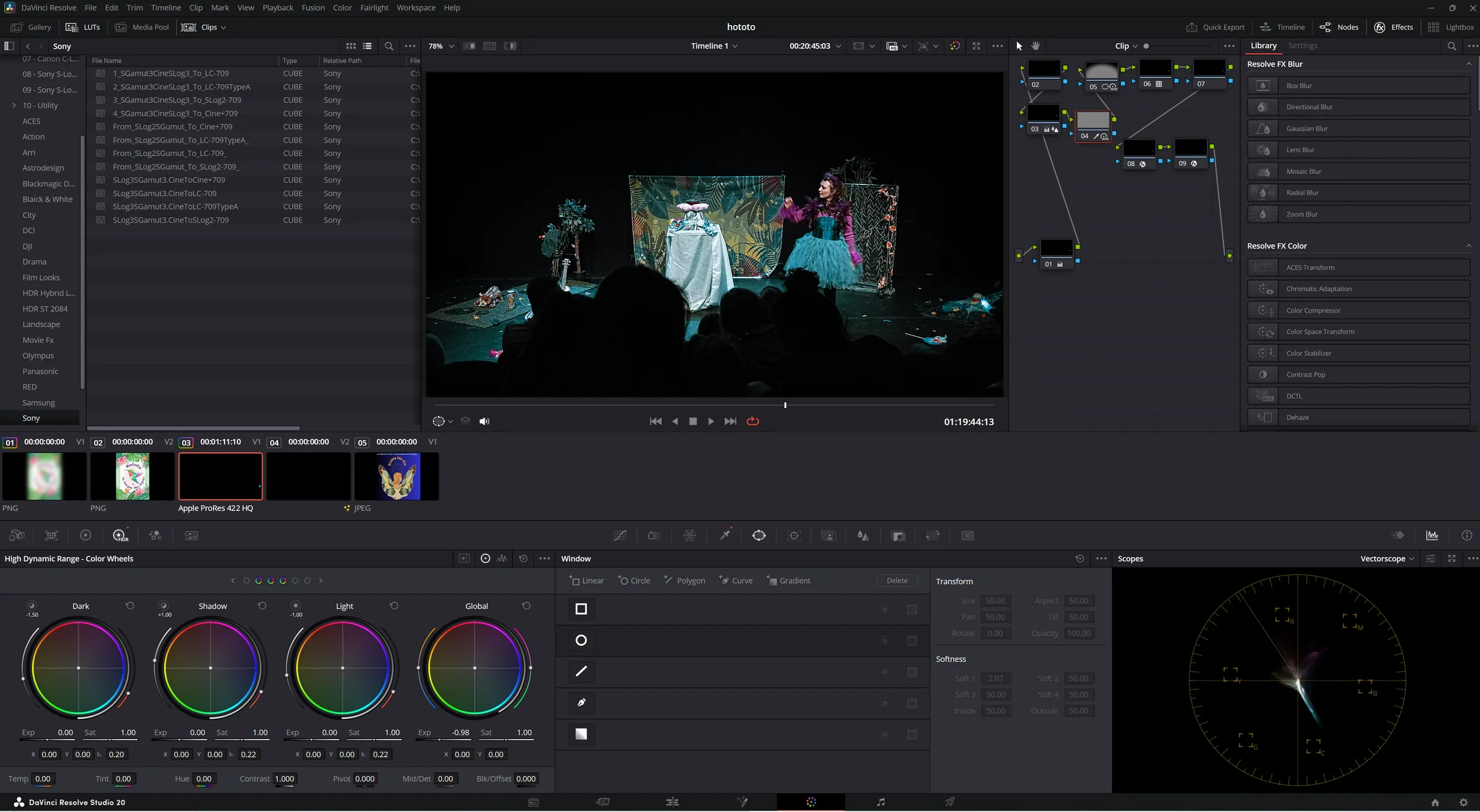Add a Gradient window
This screenshot has width=1480, height=812.
click(x=789, y=580)
